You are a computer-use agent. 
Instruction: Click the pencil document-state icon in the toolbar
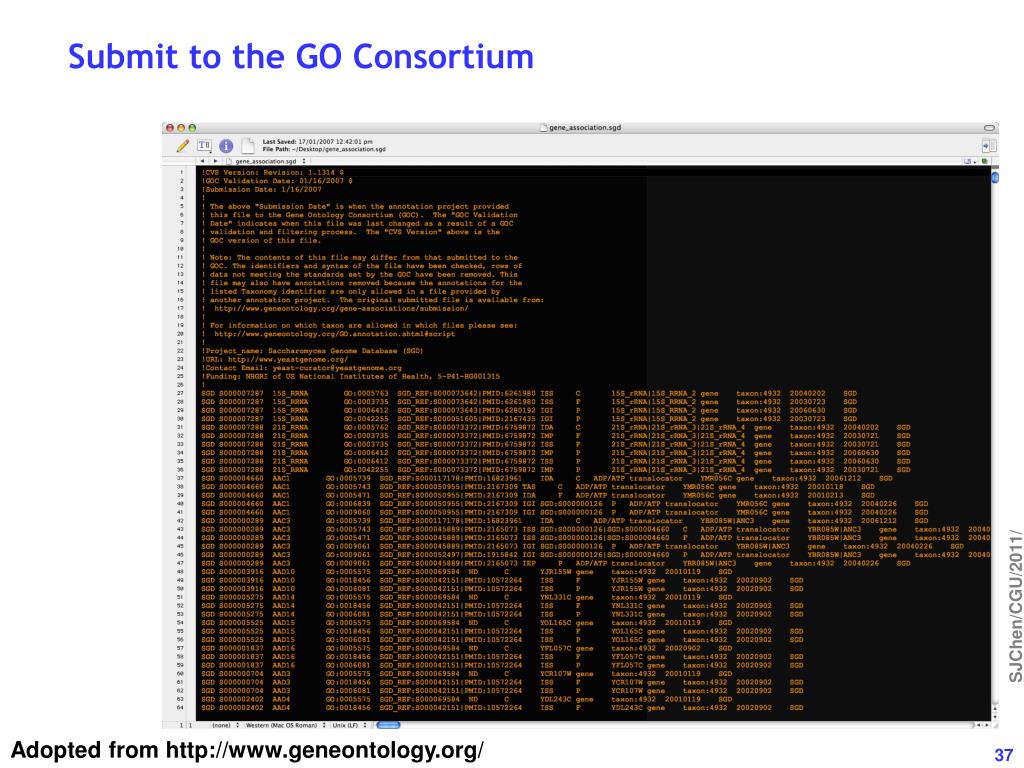[x=183, y=146]
